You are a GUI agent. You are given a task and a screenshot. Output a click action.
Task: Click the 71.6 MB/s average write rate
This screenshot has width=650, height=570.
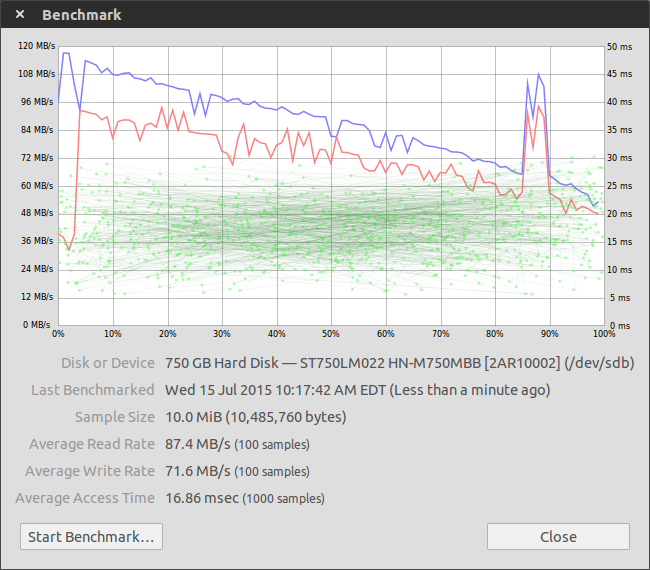(198, 471)
